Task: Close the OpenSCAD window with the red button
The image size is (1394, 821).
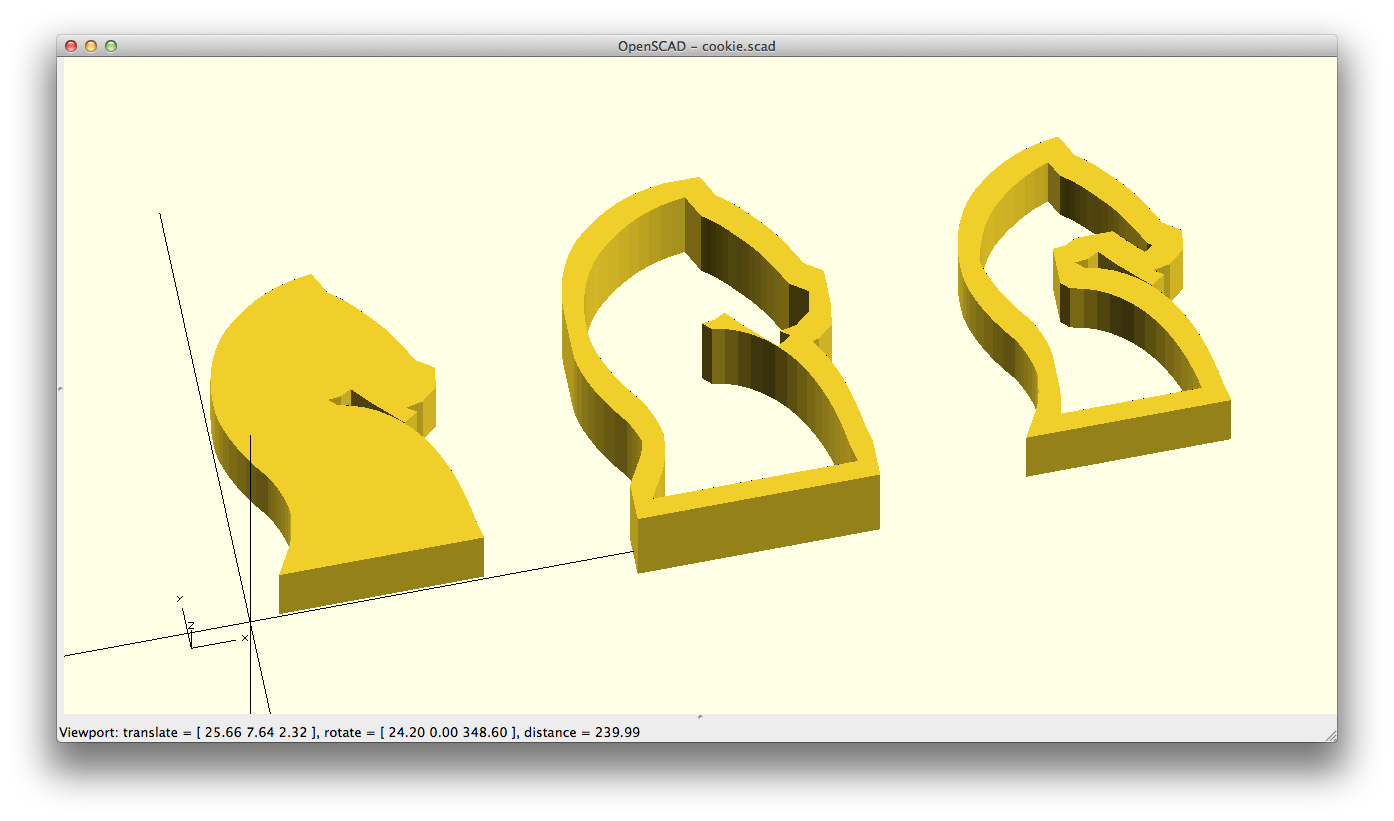Action: point(71,46)
